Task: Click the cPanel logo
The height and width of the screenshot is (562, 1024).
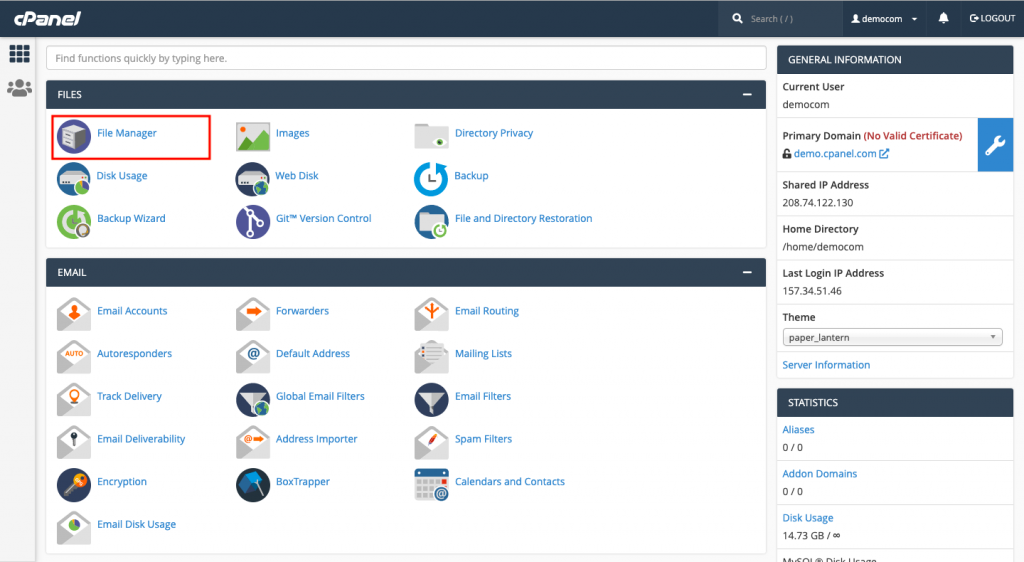Action: [x=47, y=19]
